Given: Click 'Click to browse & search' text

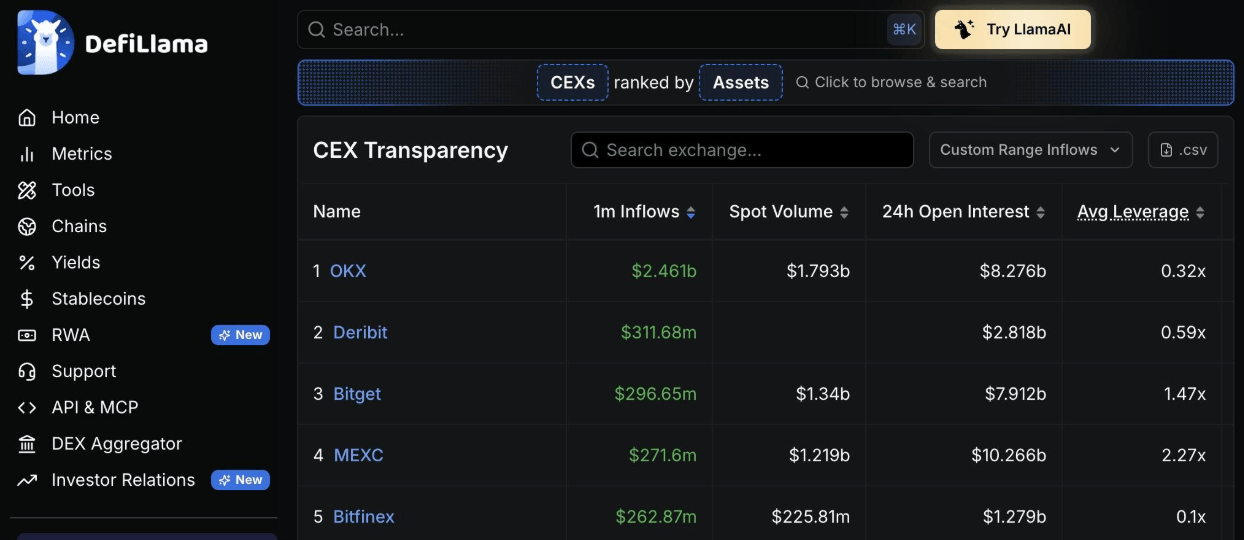Looking at the screenshot, I should coord(901,82).
